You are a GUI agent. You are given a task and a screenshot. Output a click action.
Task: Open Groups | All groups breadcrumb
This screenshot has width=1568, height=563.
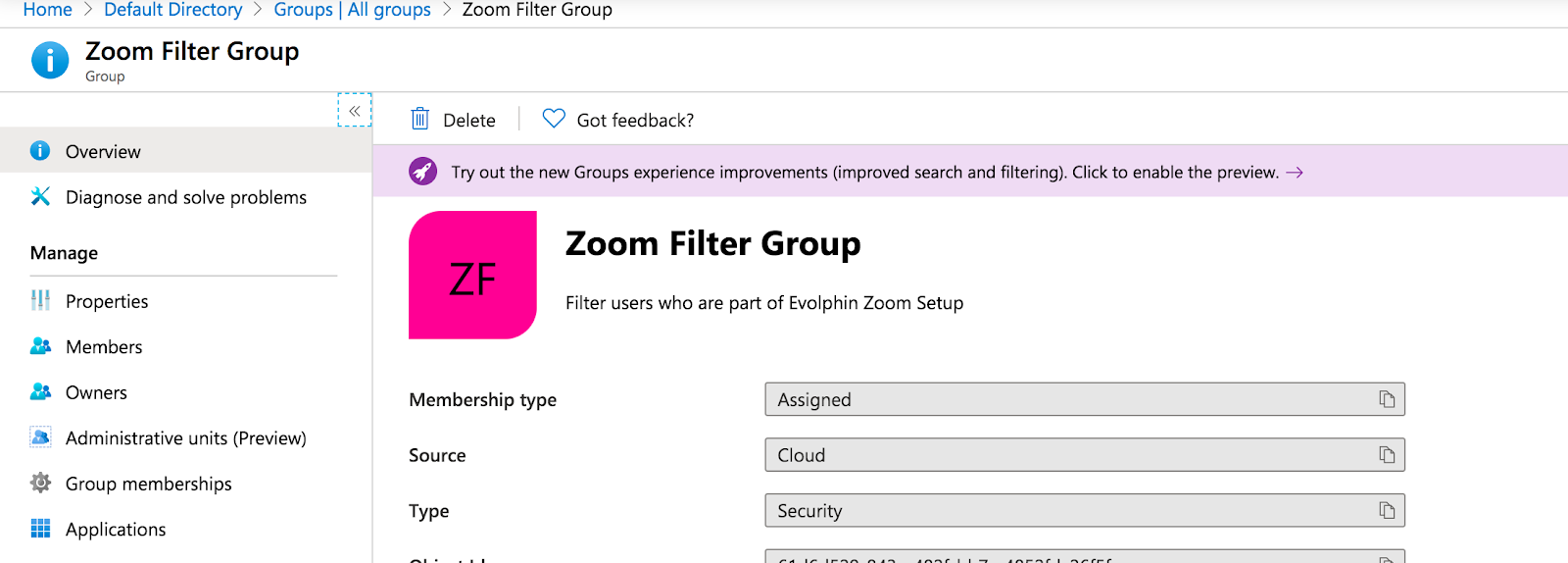pyautogui.click(x=352, y=10)
